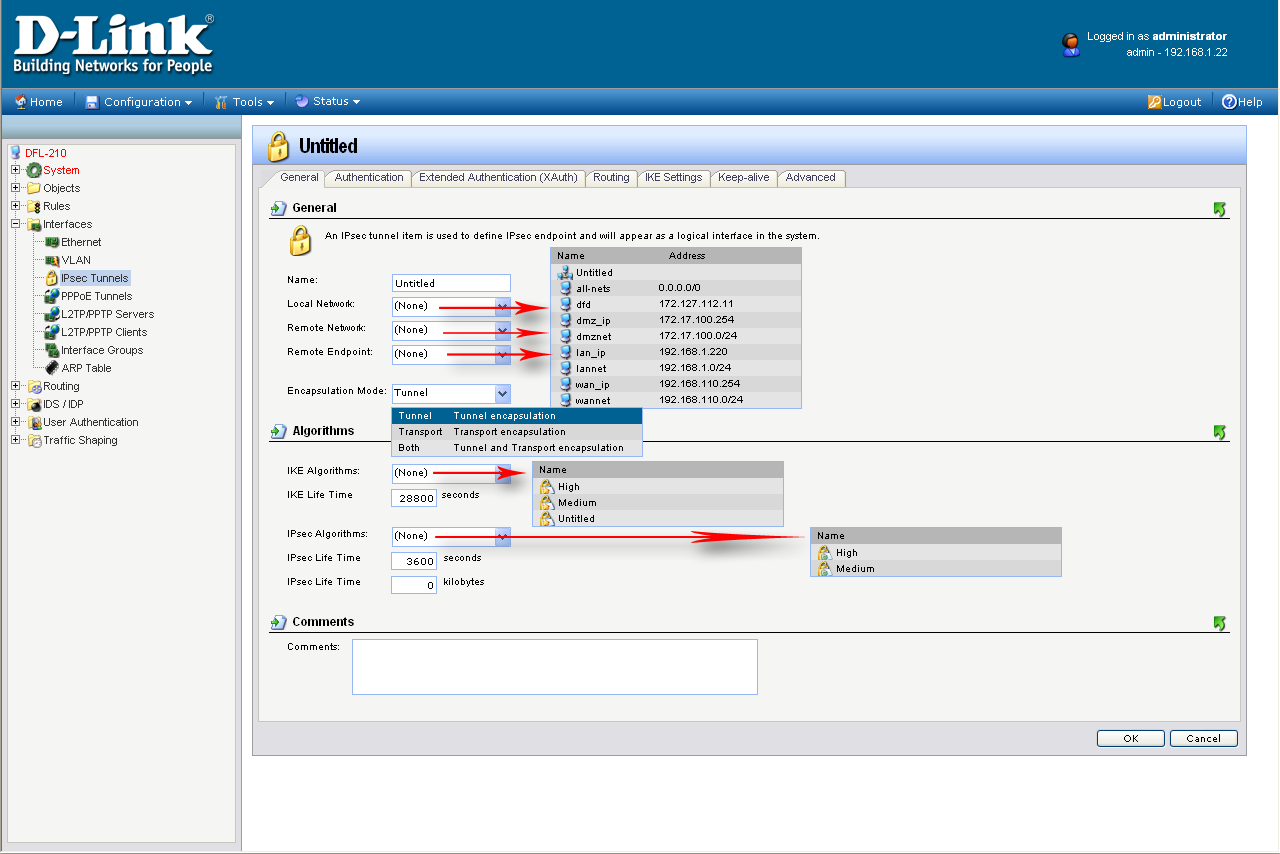Expand the Routing tree node
Viewport: 1280px width, 854px height.
16,386
